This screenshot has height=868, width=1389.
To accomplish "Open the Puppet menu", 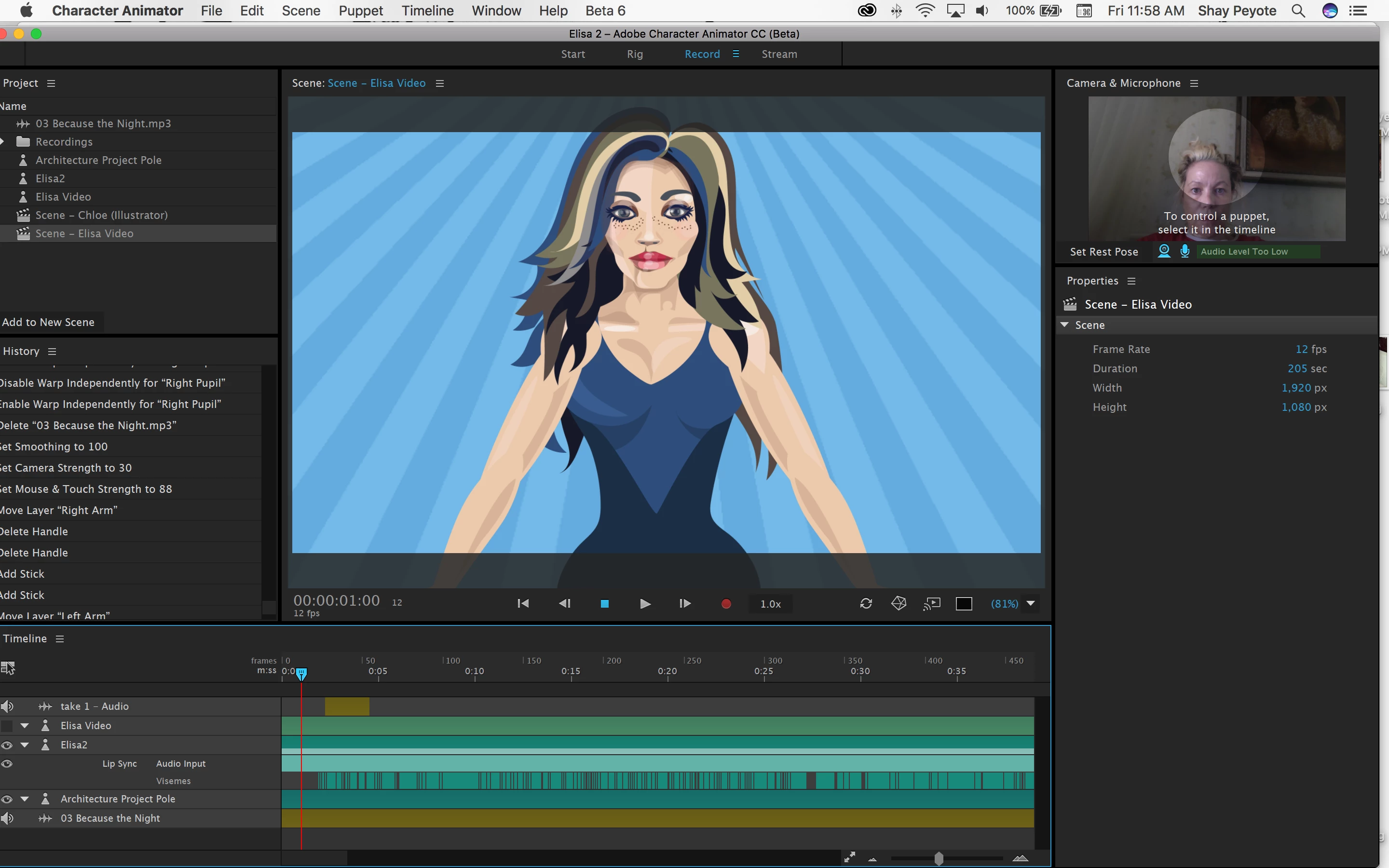I will 360,10.
